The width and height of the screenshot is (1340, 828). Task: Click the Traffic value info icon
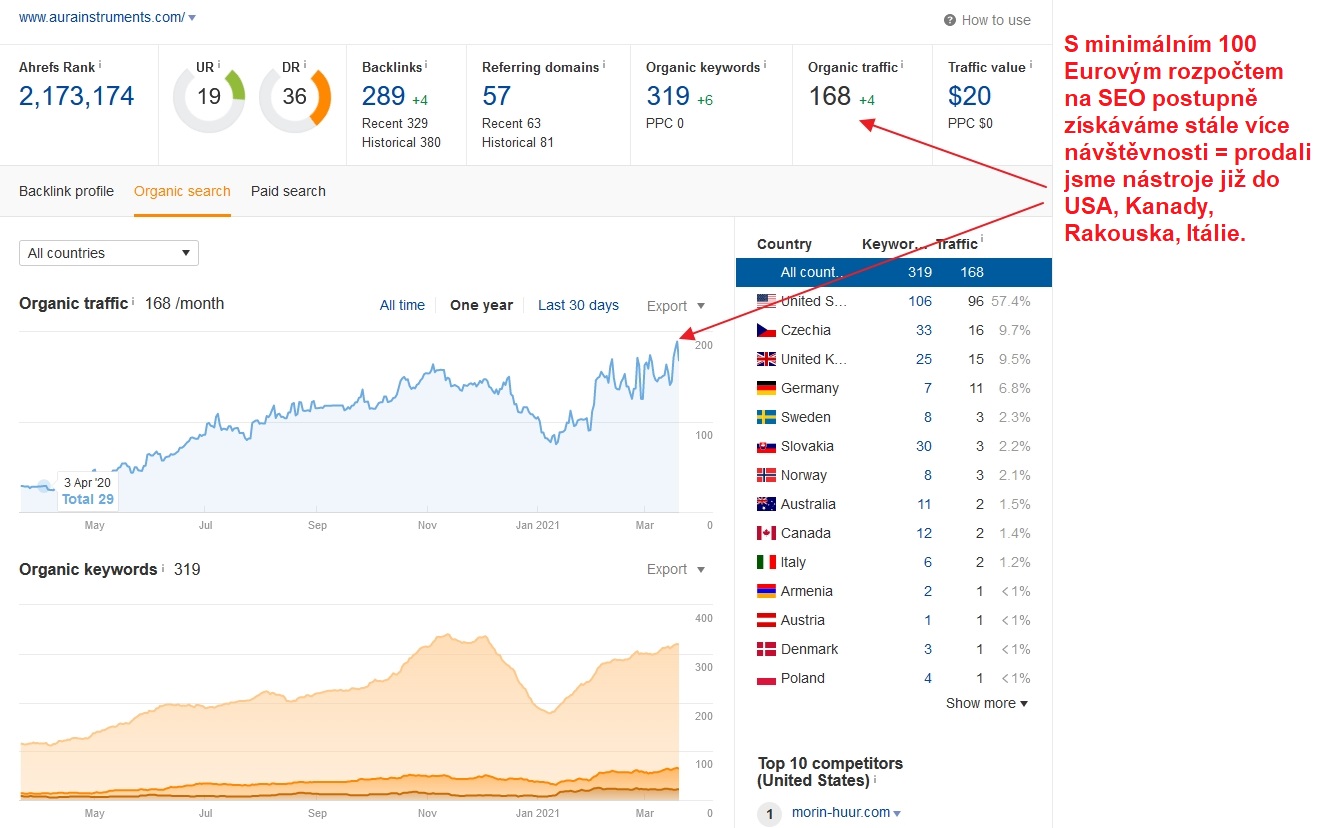[x=1032, y=65]
